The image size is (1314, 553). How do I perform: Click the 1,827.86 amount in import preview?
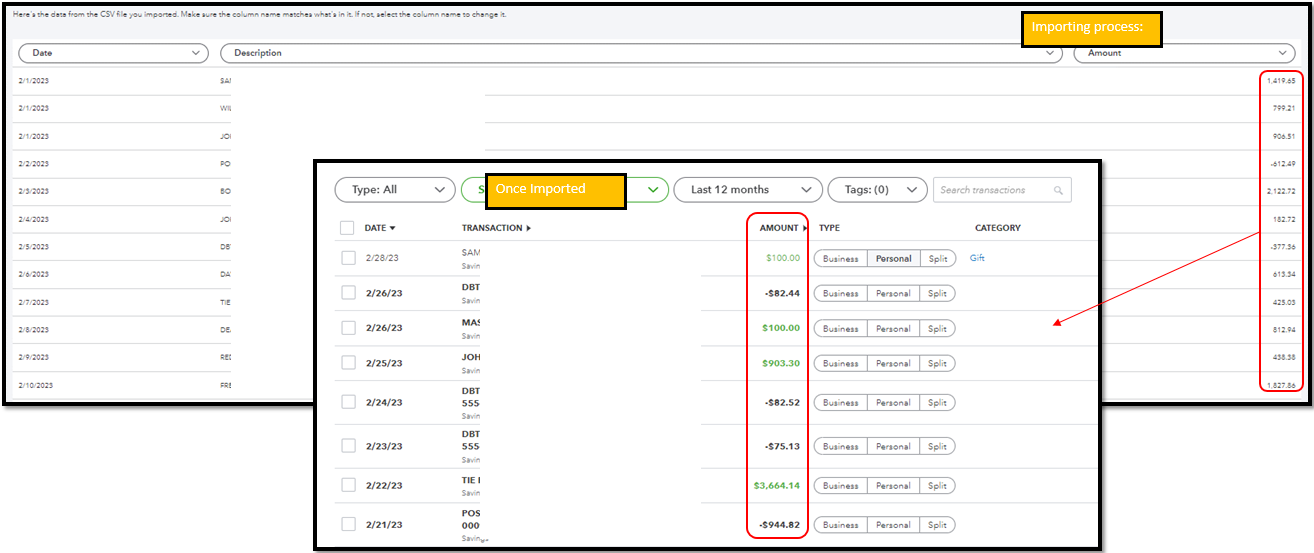pyautogui.click(x=1280, y=384)
